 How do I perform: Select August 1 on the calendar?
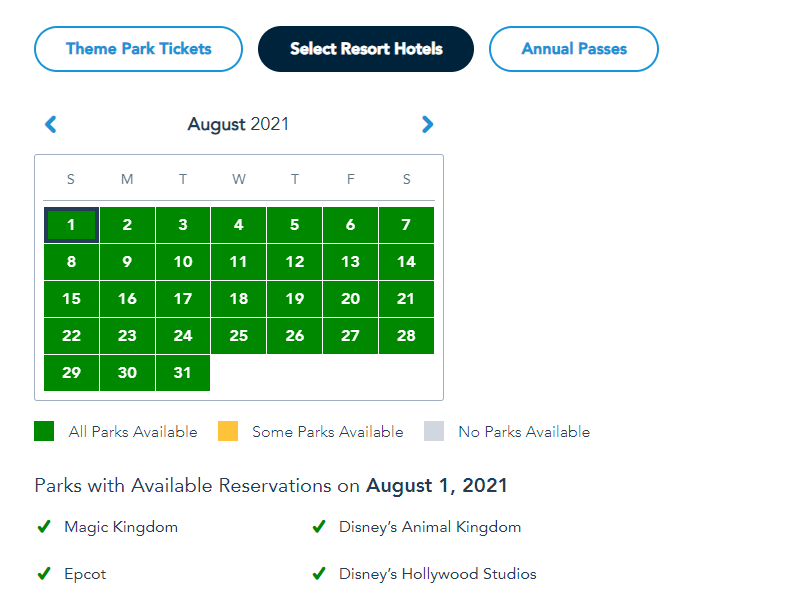(71, 225)
